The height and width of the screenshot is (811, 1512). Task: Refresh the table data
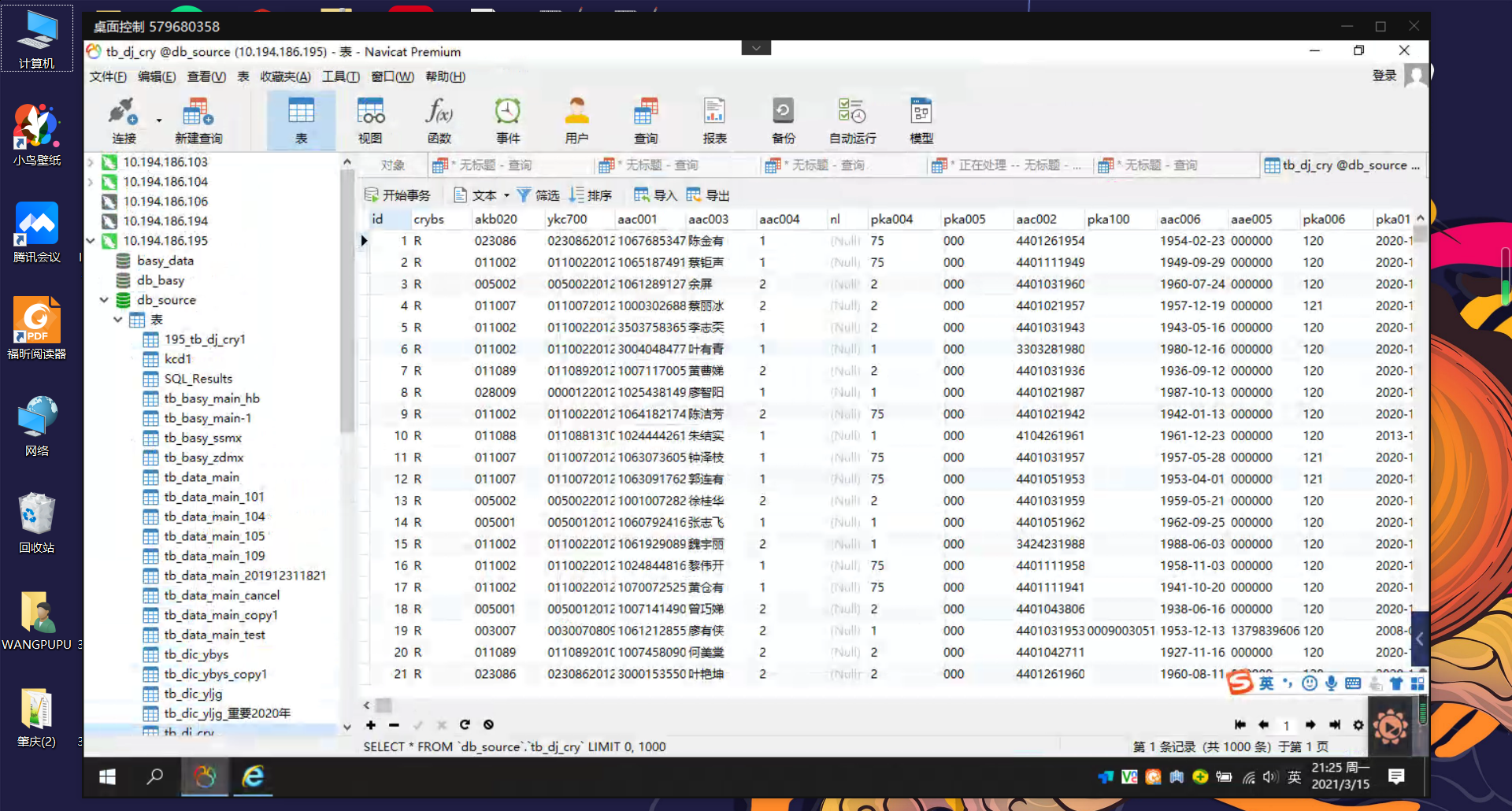(465, 724)
